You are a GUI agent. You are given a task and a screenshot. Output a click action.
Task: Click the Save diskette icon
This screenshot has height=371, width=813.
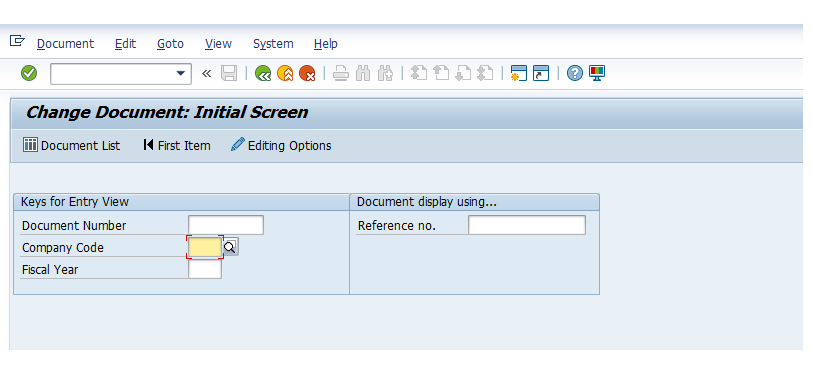229,73
